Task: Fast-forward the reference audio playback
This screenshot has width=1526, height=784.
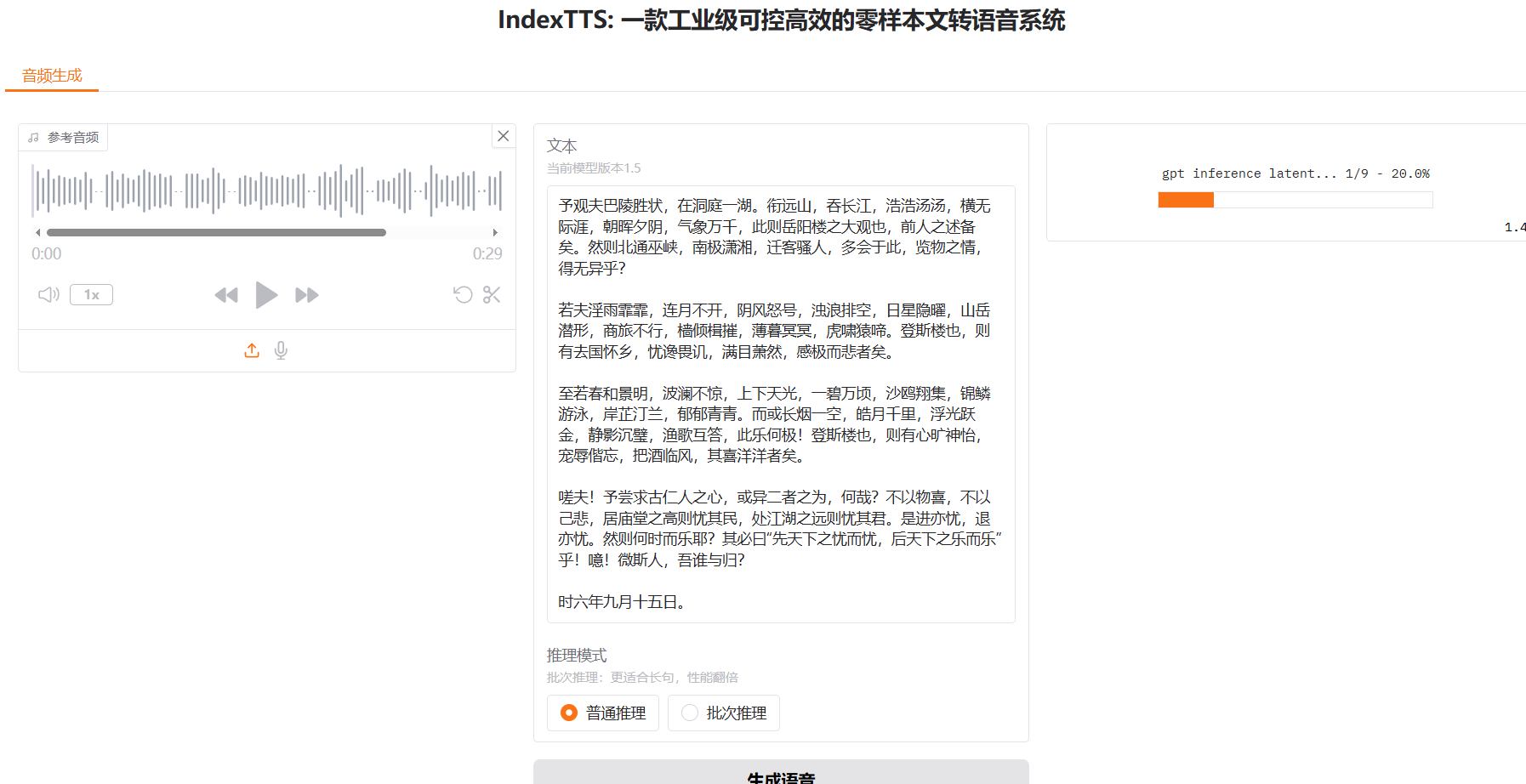Action: [307, 294]
